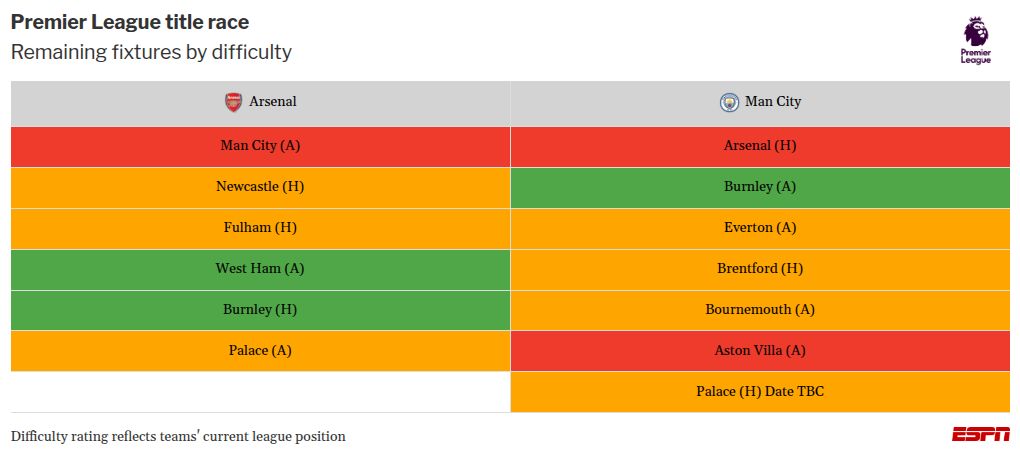Click the Bournemouth (A) fixture cell
Screen dimensions: 1020x457
coord(760,310)
